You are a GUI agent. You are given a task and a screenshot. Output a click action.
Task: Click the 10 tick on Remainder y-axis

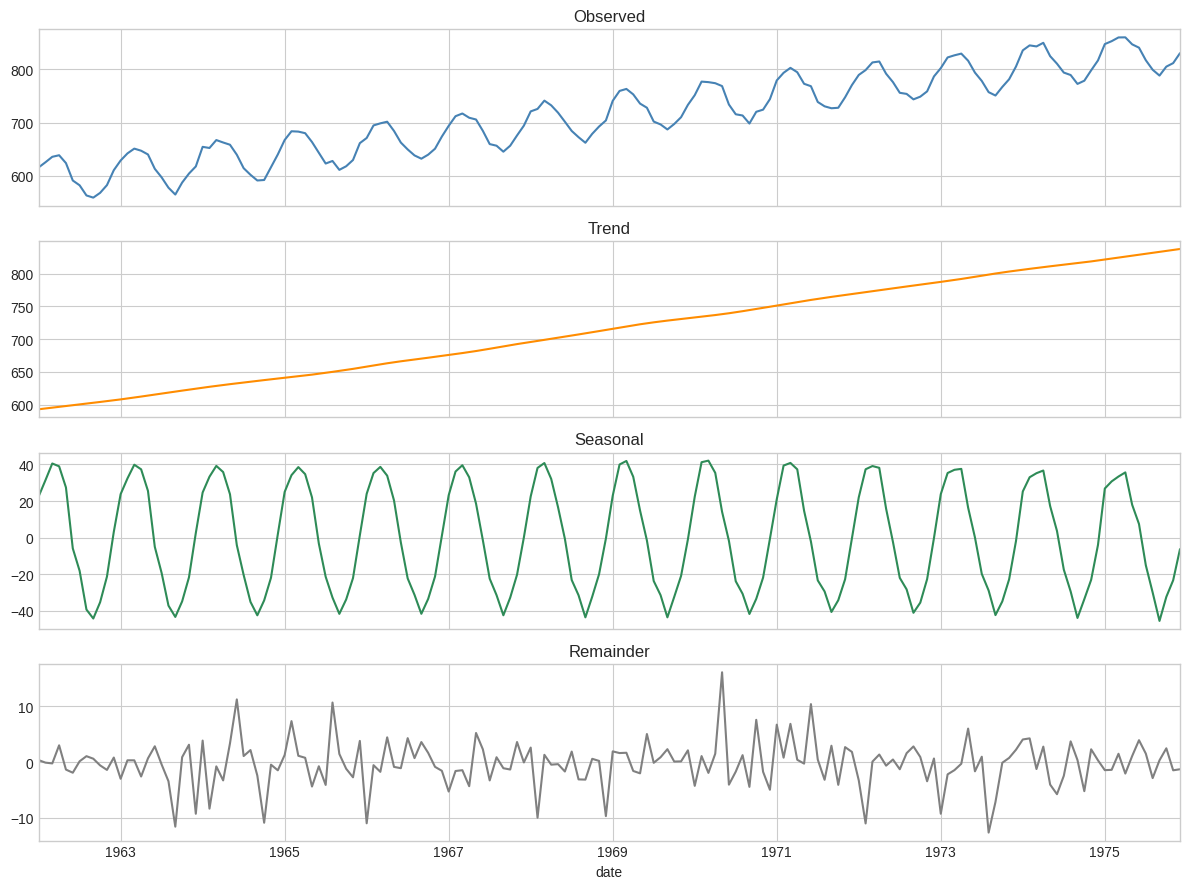26,708
